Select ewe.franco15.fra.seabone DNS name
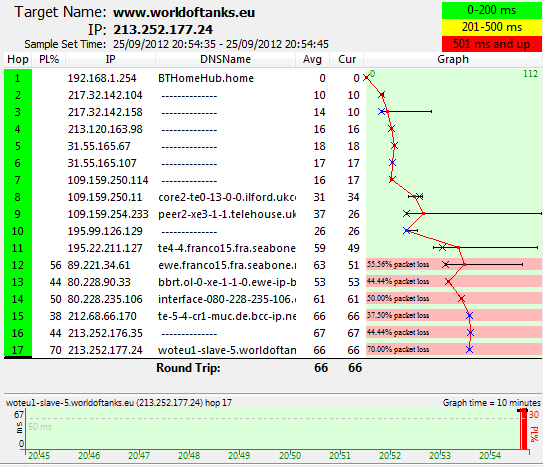Screen dimensions: 543x467 [227, 265]
